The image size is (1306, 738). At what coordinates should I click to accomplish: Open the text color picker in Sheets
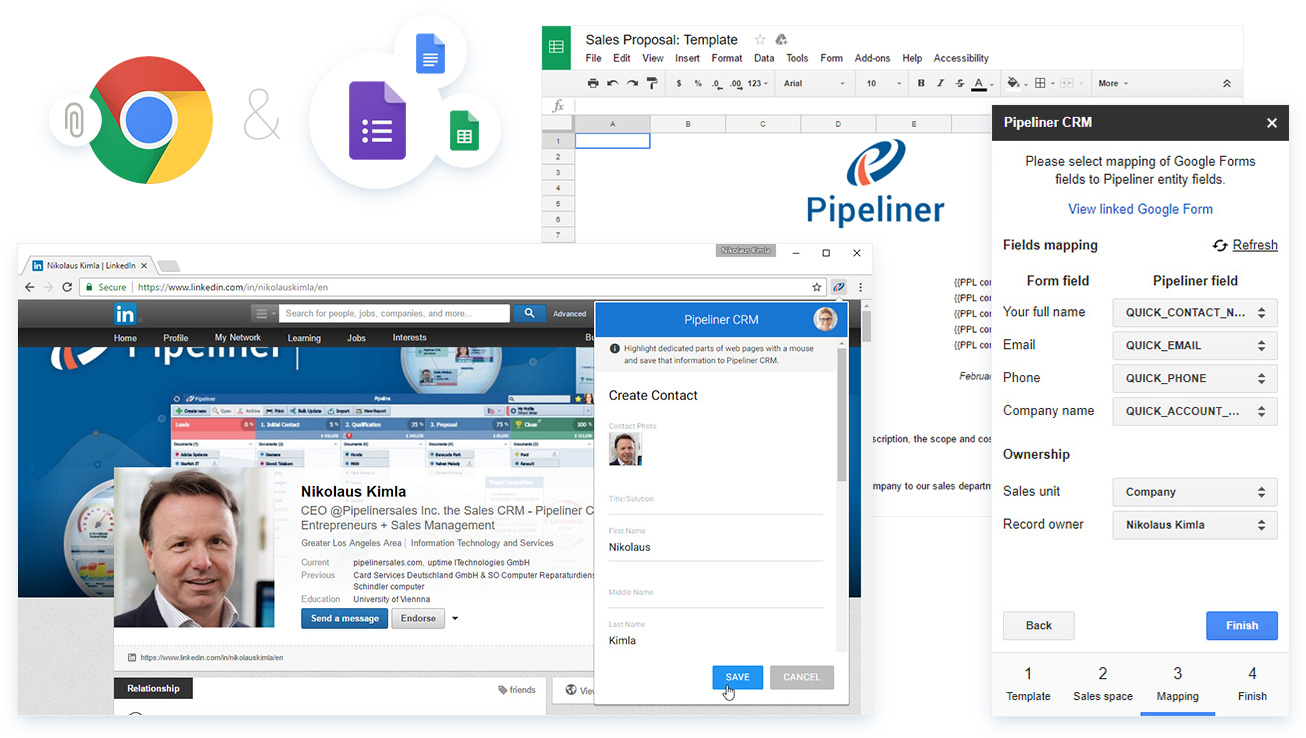tap(981, 83)
